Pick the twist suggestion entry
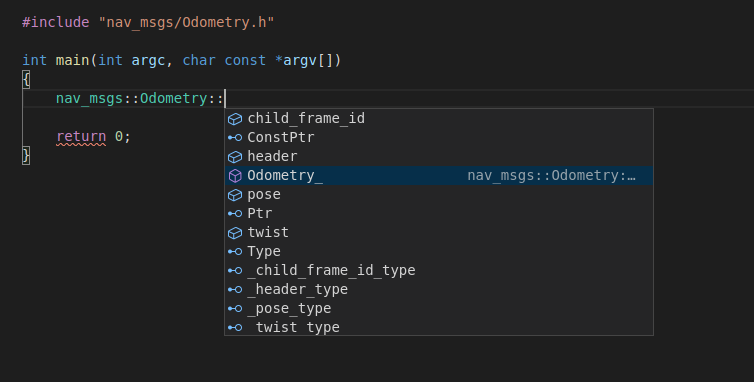The width and height of the screenshot is (754, 382). pyautogui.click(x=439, y=232)
